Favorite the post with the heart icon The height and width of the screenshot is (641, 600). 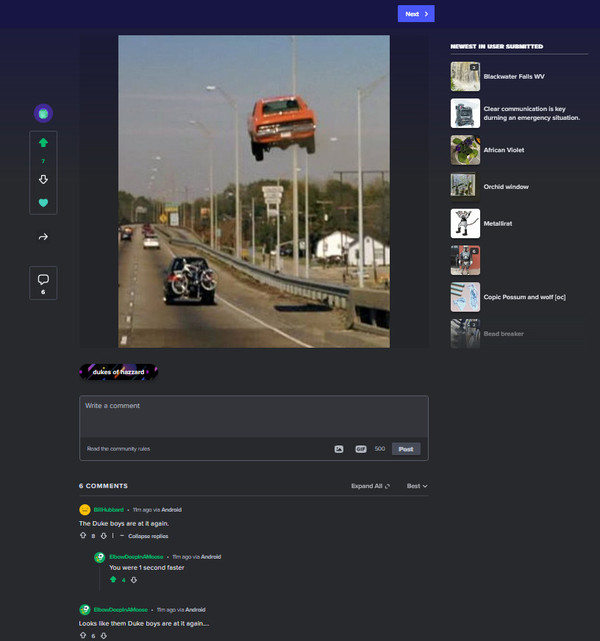tap(43, 203)
